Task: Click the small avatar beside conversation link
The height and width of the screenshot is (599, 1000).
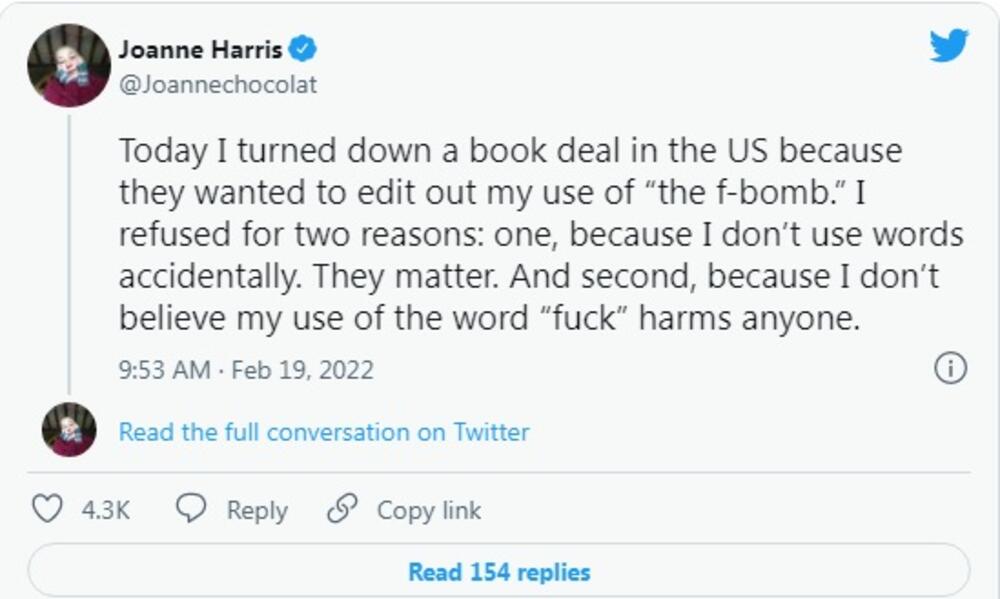Action: [69, 430]
